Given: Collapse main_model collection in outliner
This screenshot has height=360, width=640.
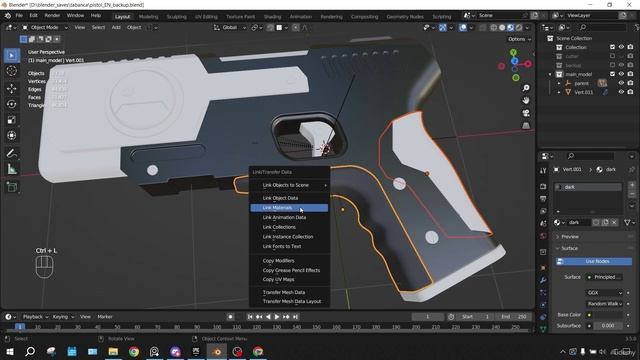Looking at the screenshot, I should pos(550,74).
